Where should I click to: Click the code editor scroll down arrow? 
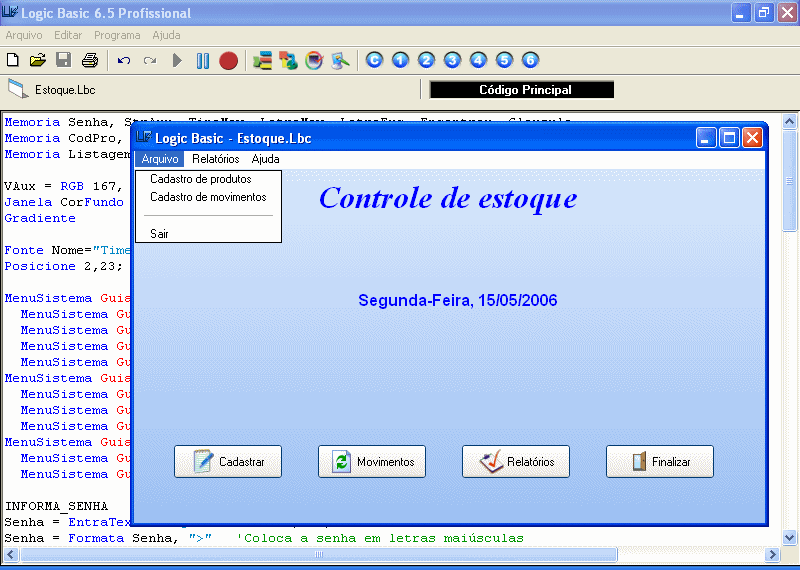pos(789,537)
